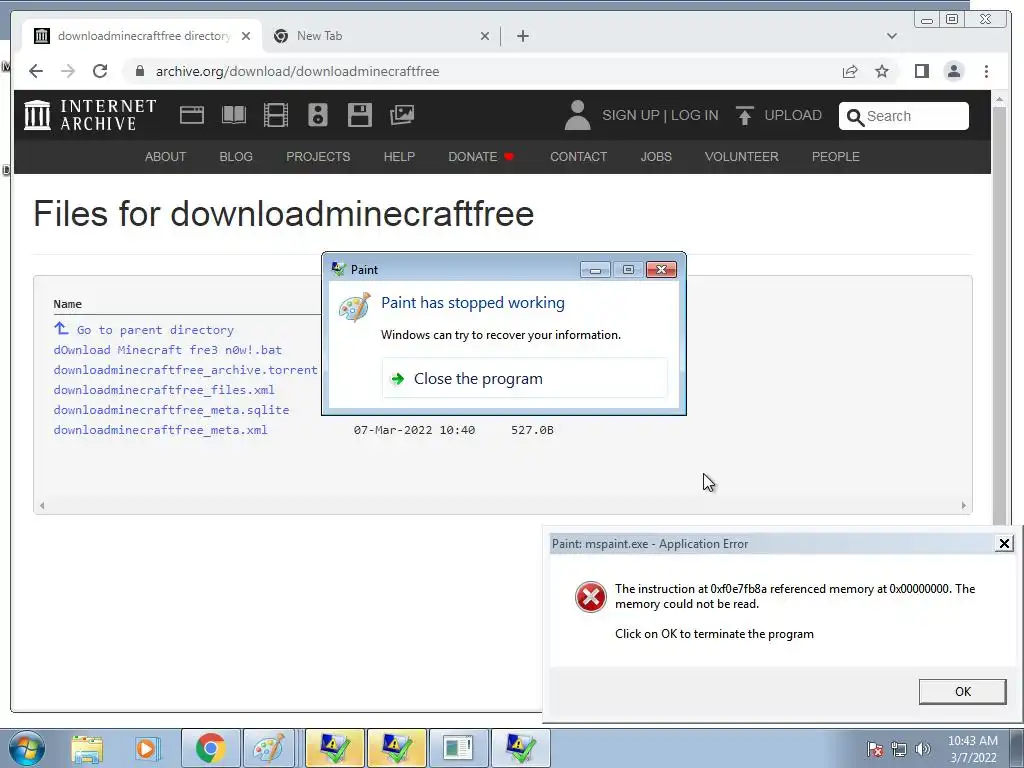Open the Windows Start button
The width and height of the screenshot is (1024, 768).
(27, 748)
